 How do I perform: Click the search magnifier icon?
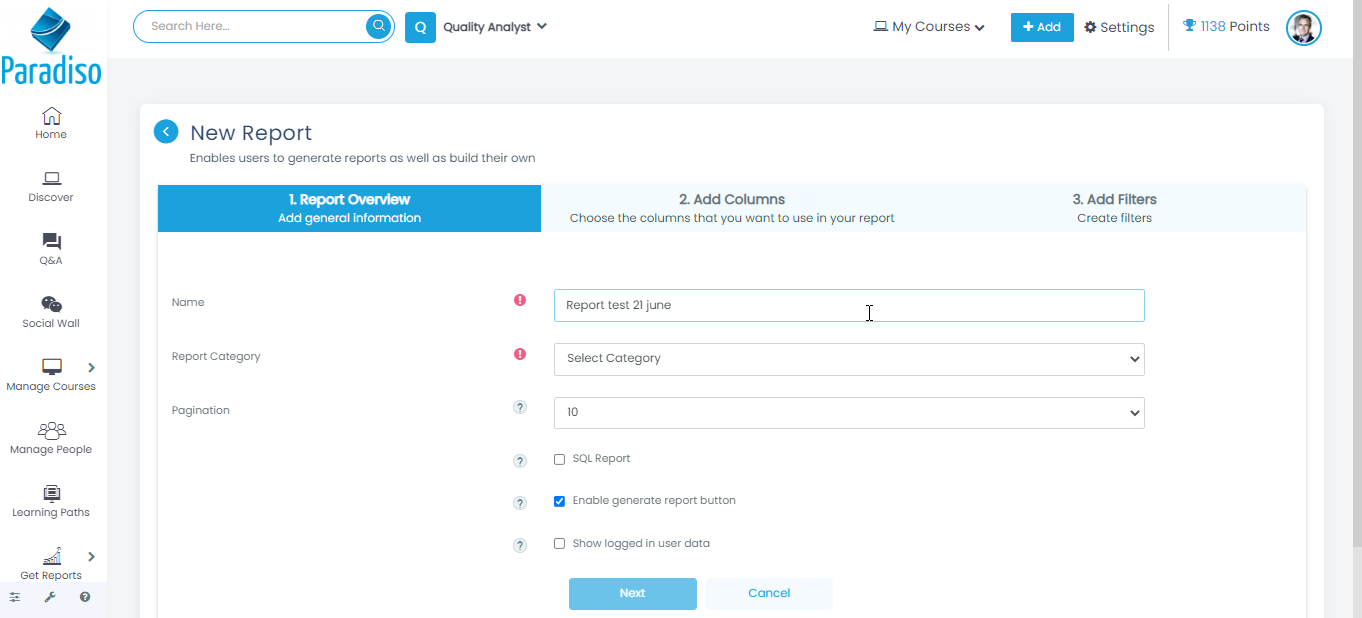tap(379, 26)
